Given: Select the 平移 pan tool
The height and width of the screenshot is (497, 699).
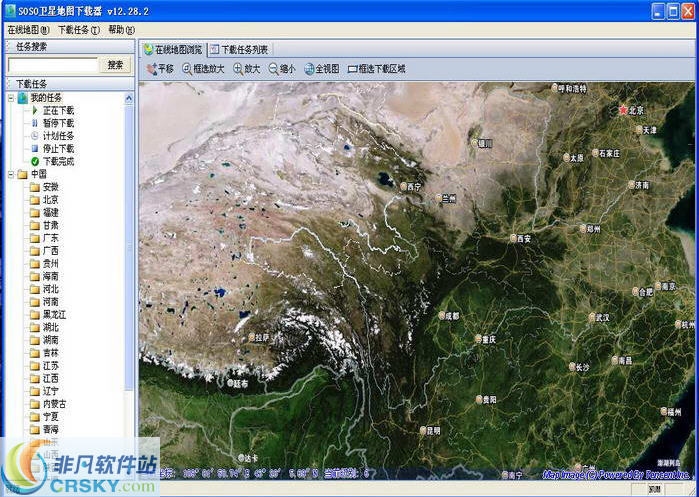Looking at the screenshot, I should (x=160, y=69).
